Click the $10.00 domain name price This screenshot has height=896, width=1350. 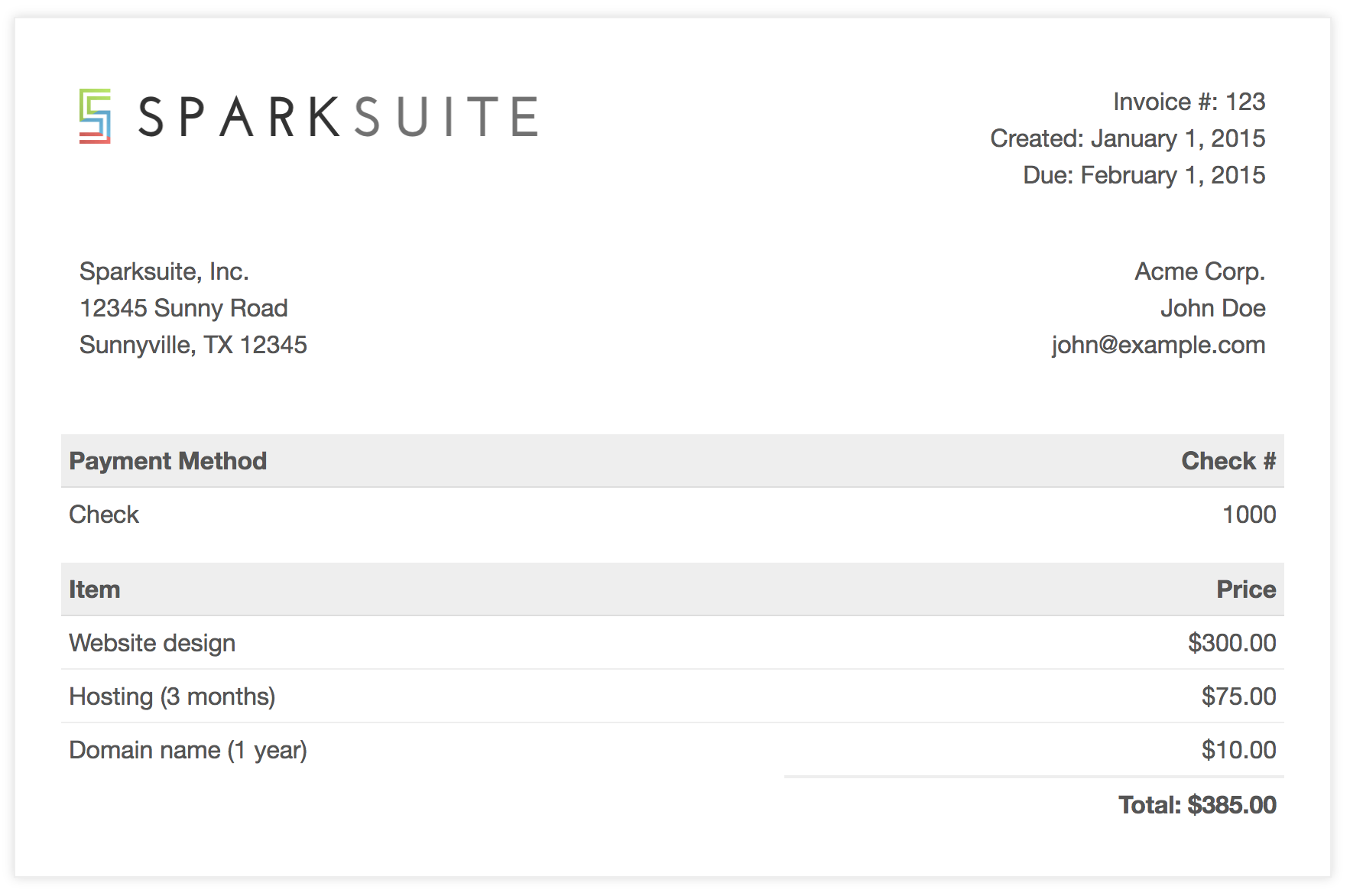click(1238, 750)
